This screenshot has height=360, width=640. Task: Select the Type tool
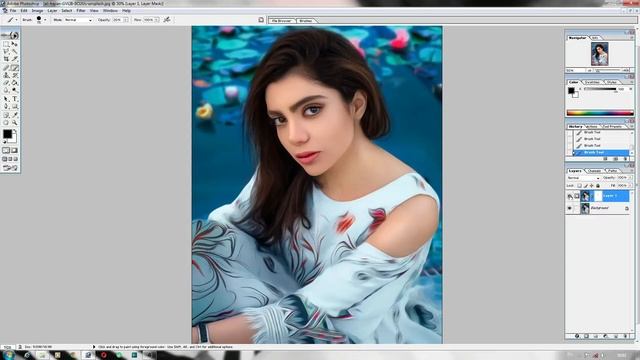(15, 99)
